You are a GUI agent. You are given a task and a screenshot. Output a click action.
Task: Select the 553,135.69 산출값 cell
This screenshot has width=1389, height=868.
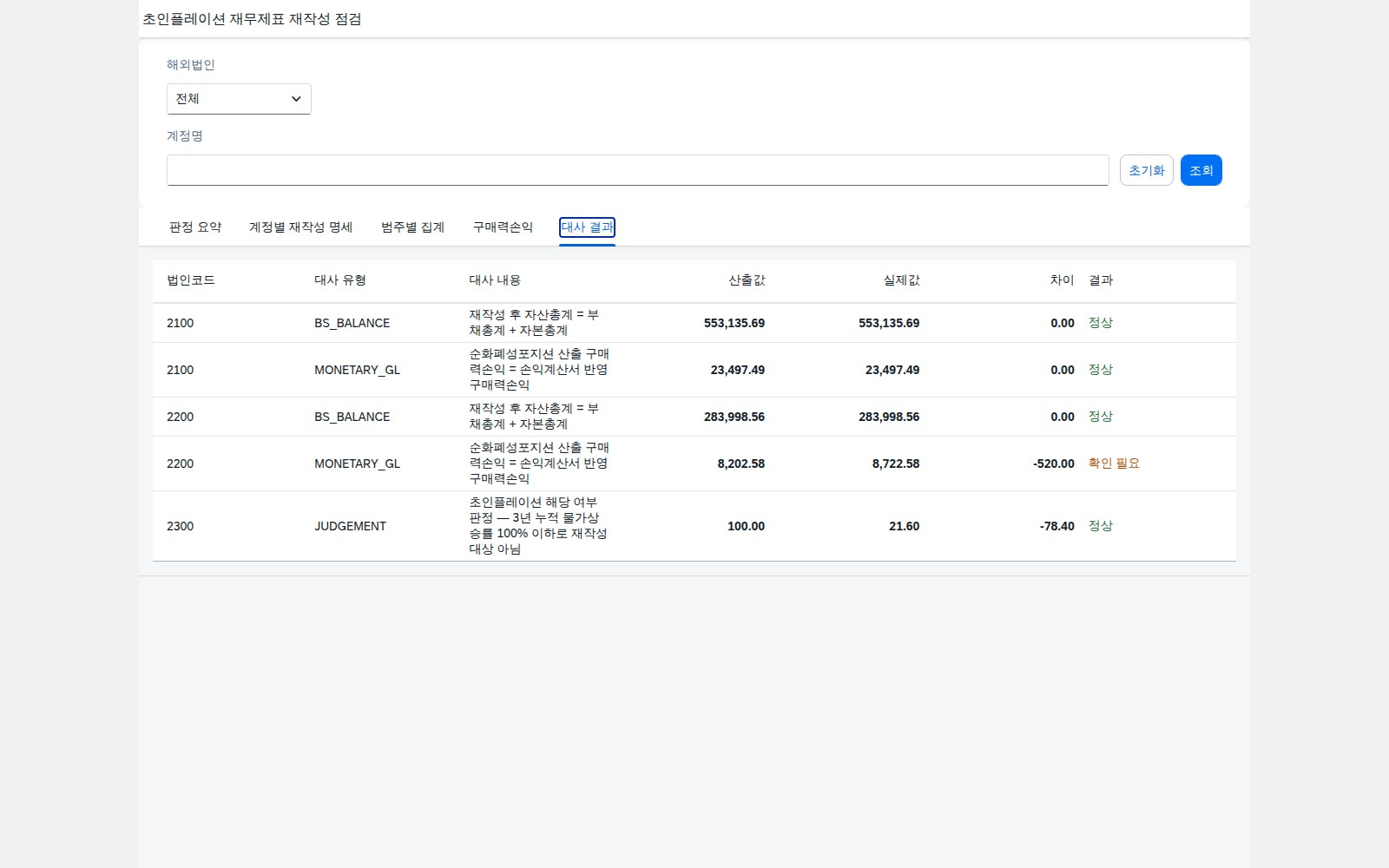[x=734, y=323]
